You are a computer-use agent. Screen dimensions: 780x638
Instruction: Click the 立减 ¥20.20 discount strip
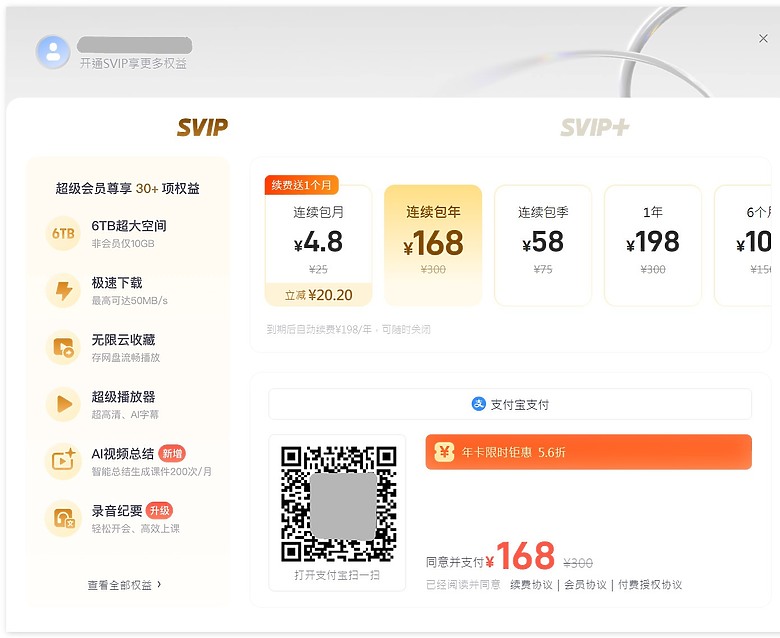click(x=318, y=295)
